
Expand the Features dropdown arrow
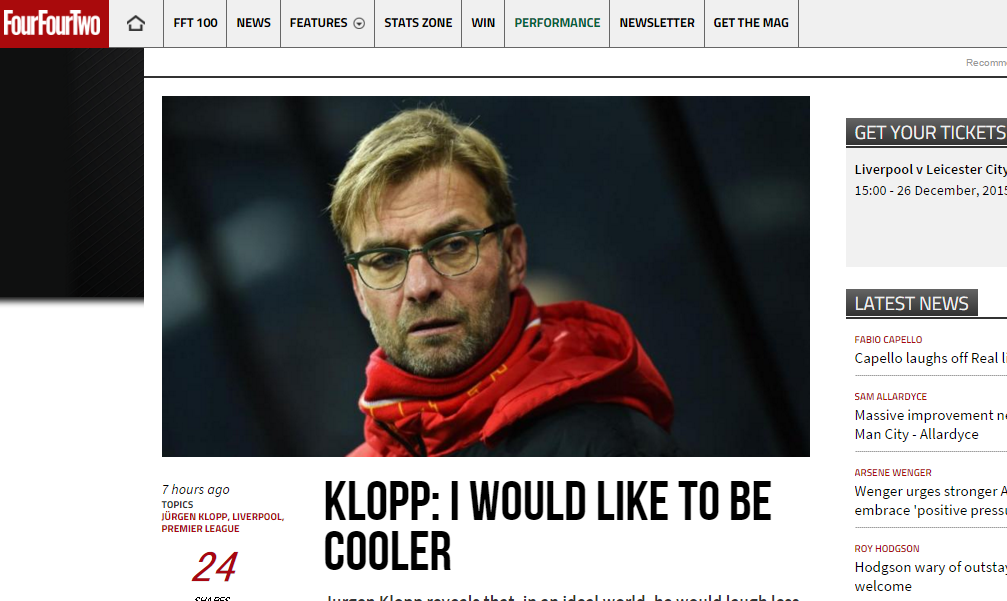[x=360, y=24]
